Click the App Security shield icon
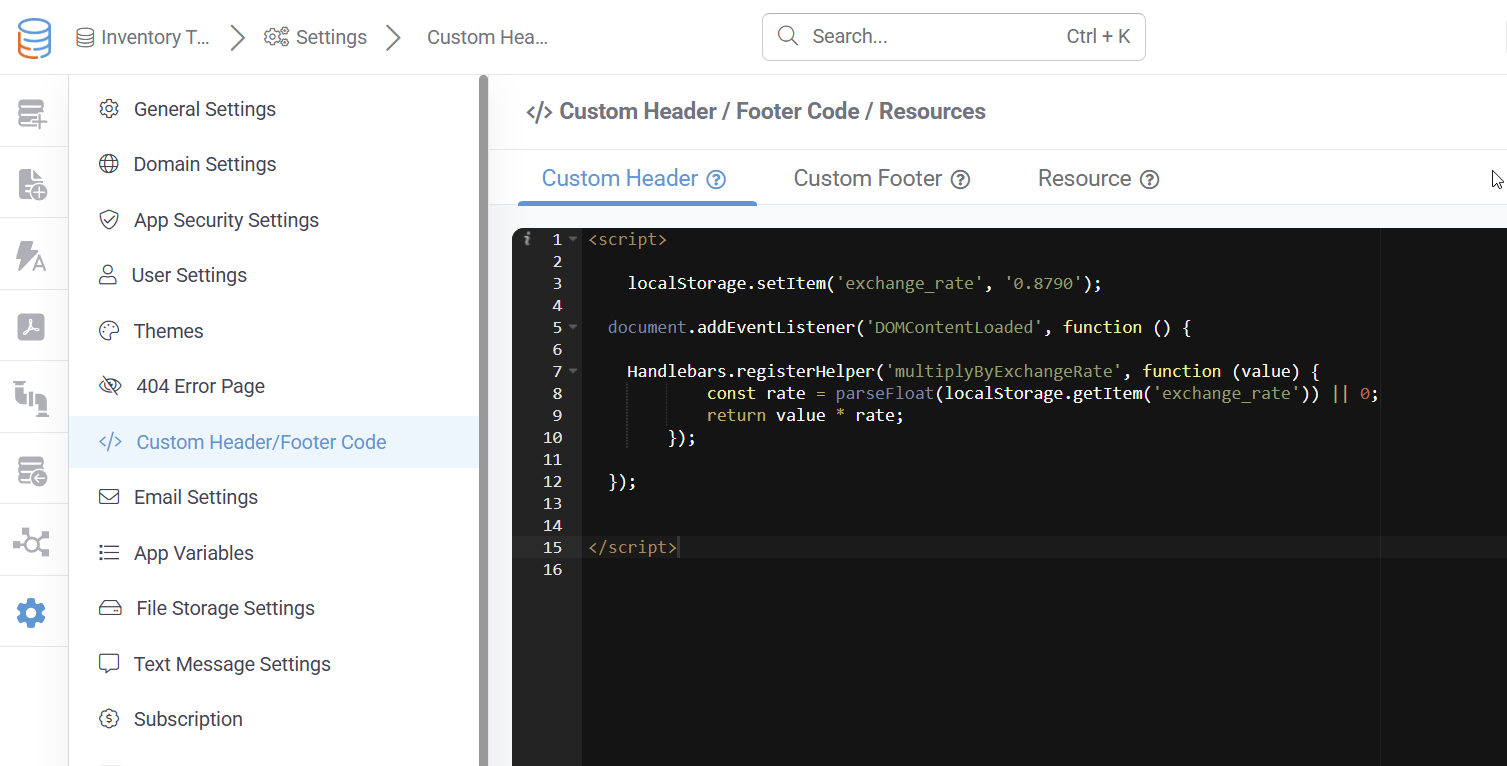Viewport: 1507px width, 766px height. tap(109, 220)
